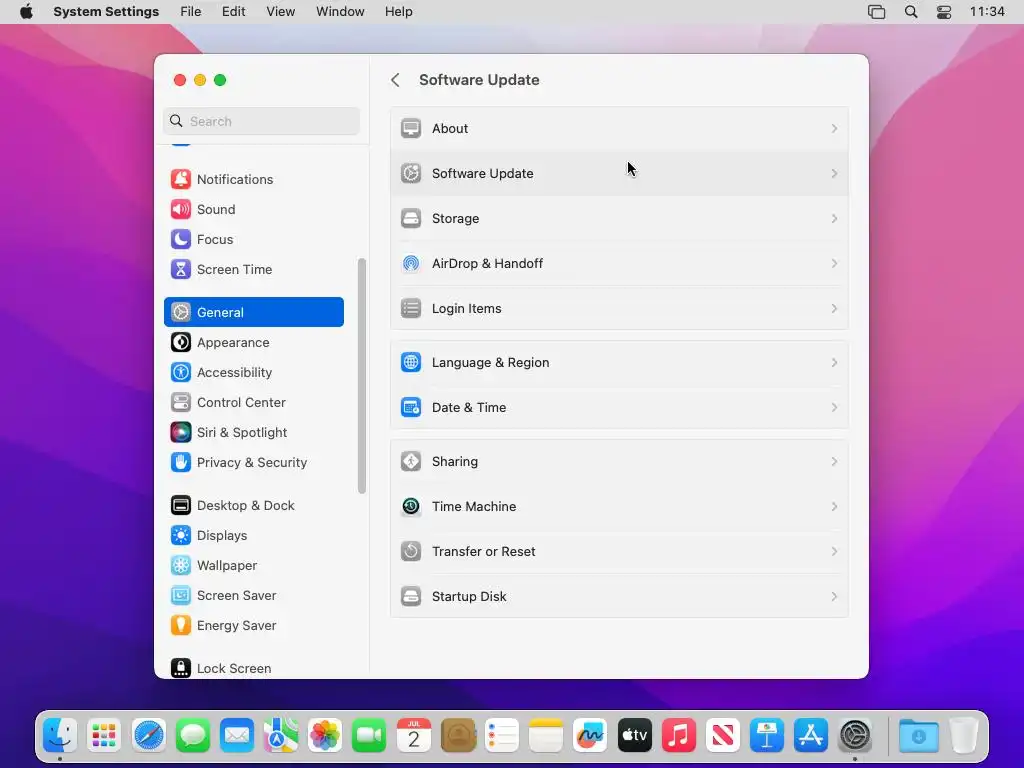
Task: Open the Help menu
Action: [398, 12]
